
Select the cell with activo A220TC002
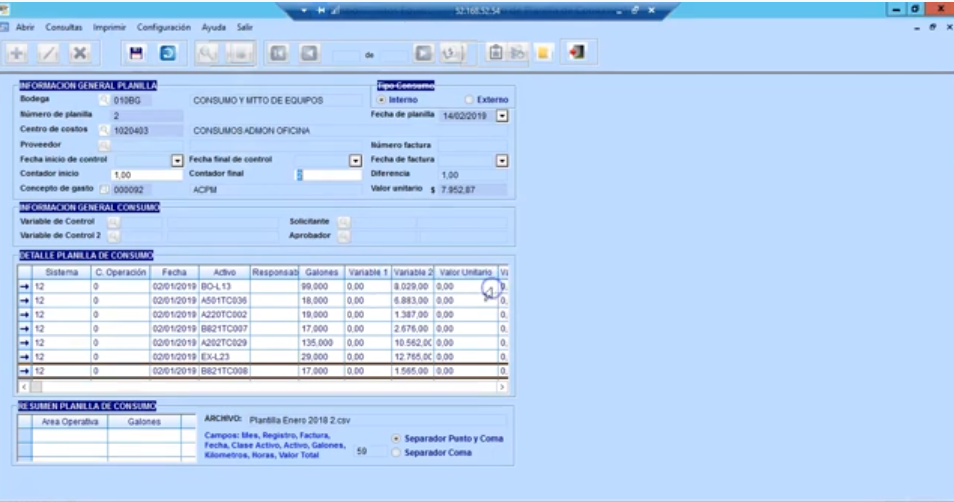[x=225, y=315]
